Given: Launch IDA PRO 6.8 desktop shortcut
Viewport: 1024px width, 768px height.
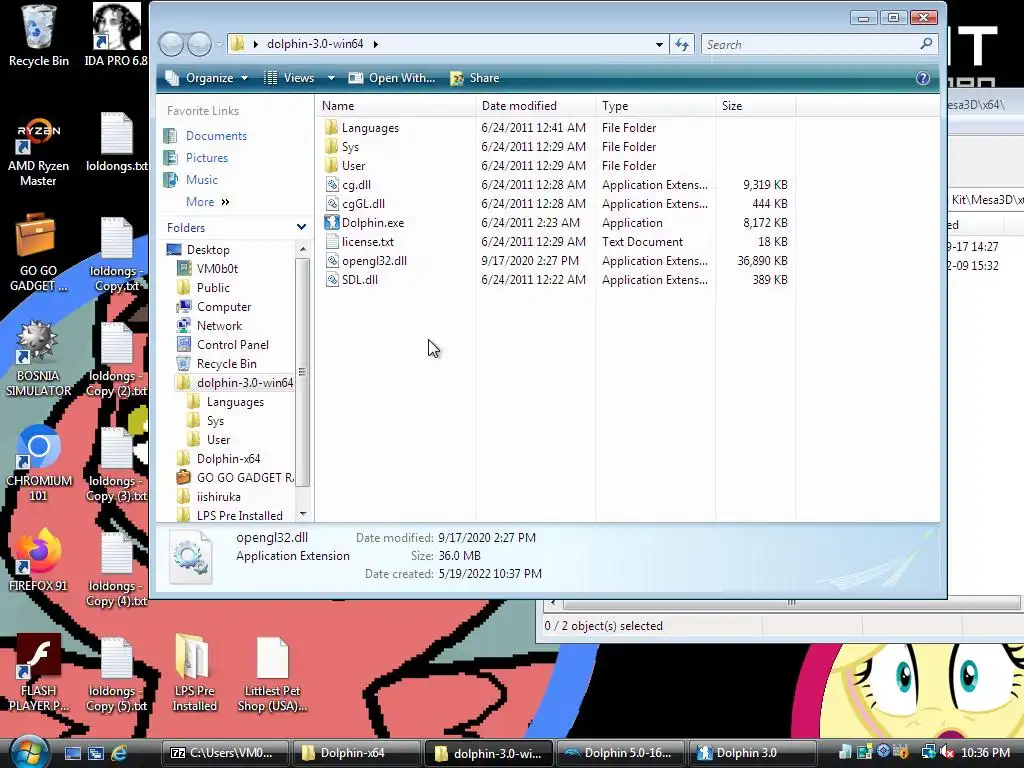Looking at the screenshot, I should pyautogui.click(x=116, y=36).
